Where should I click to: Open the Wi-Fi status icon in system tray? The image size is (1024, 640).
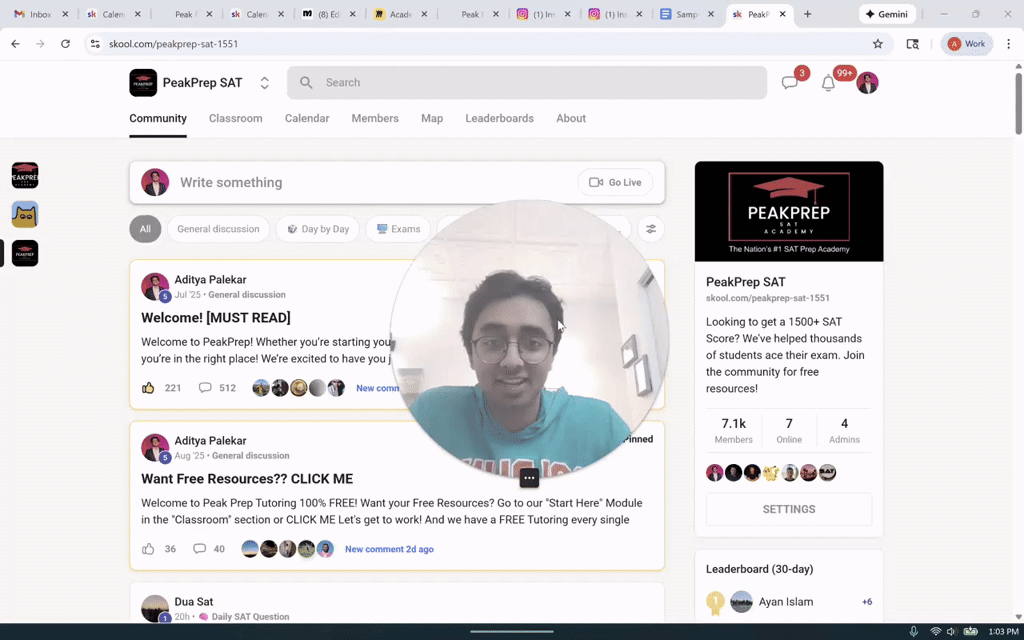(x=936, y=632)
